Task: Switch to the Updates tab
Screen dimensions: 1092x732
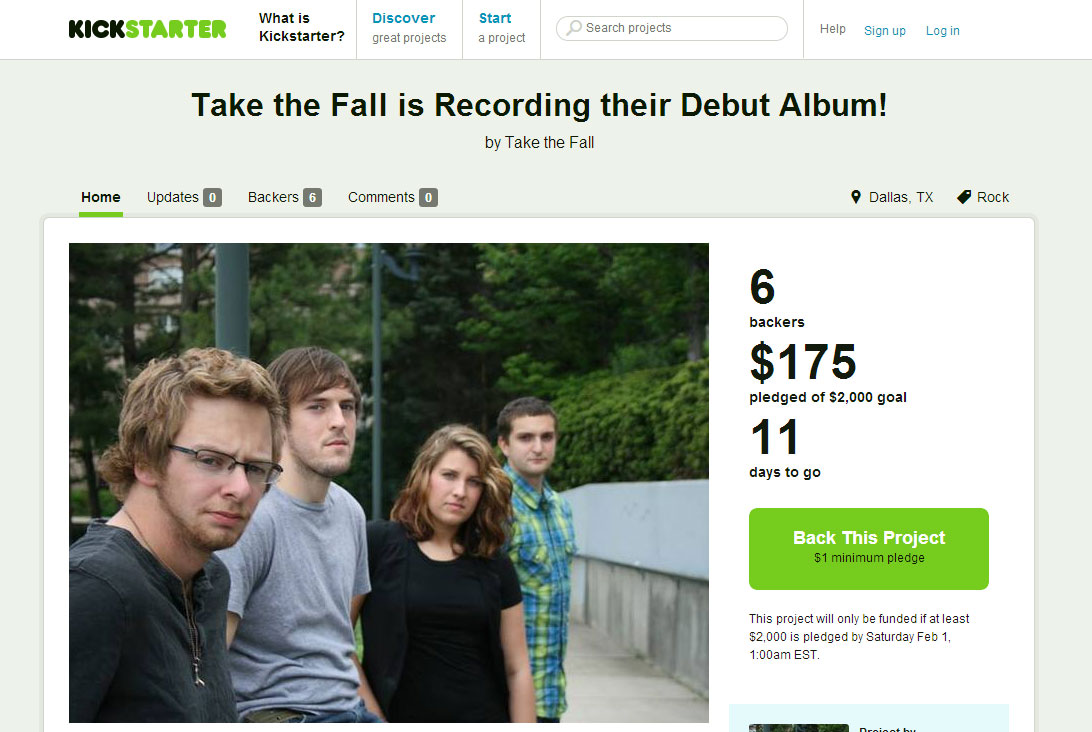Action: [173, 197]
